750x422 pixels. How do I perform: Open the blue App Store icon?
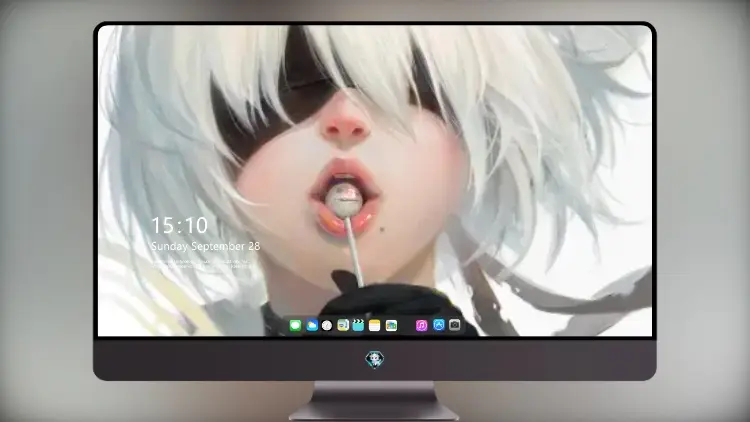(439, 325)
